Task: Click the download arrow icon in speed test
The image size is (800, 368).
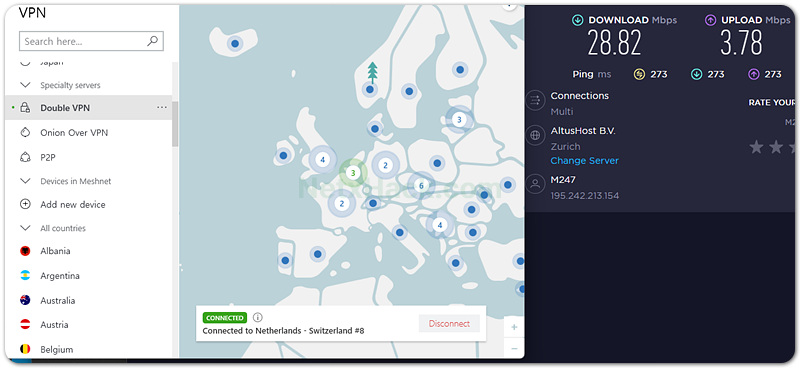Action: click(x=578, y=20)
